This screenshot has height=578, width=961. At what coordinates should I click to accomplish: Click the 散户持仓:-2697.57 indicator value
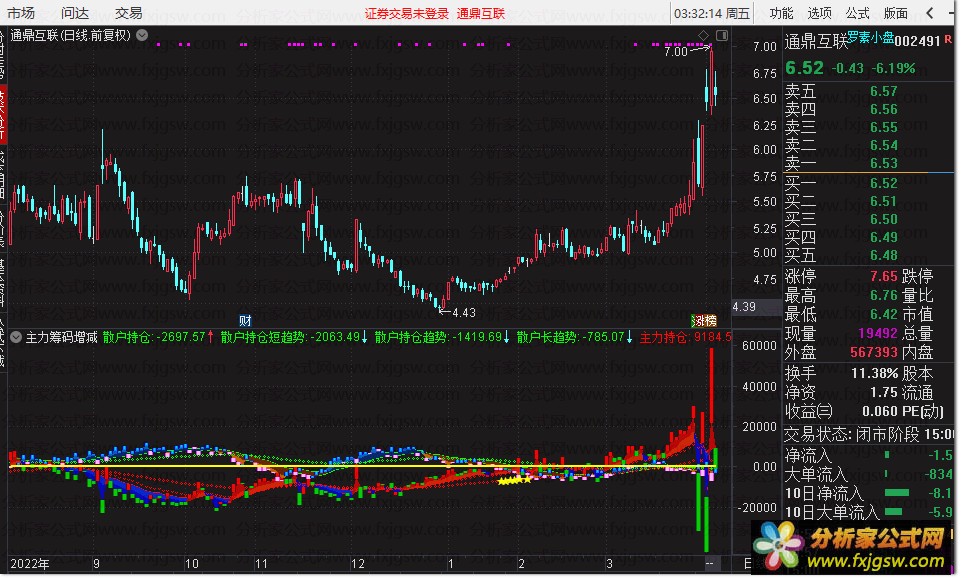[x=158, y=337]
